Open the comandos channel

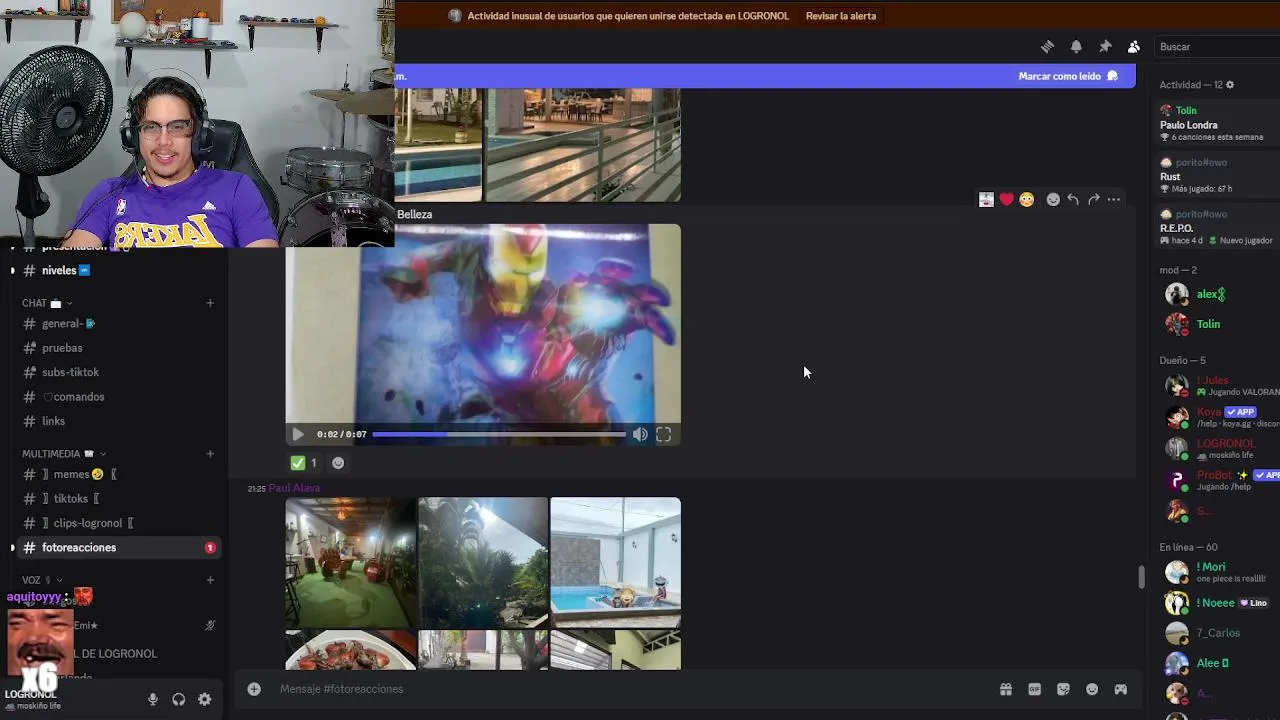pyautogui.click(x=118, y=397)
